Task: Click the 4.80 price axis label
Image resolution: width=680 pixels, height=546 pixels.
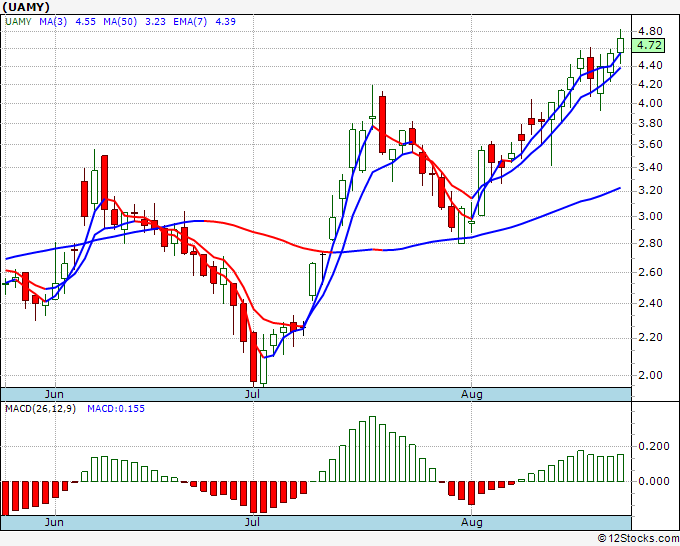Action: pos(650,31)
